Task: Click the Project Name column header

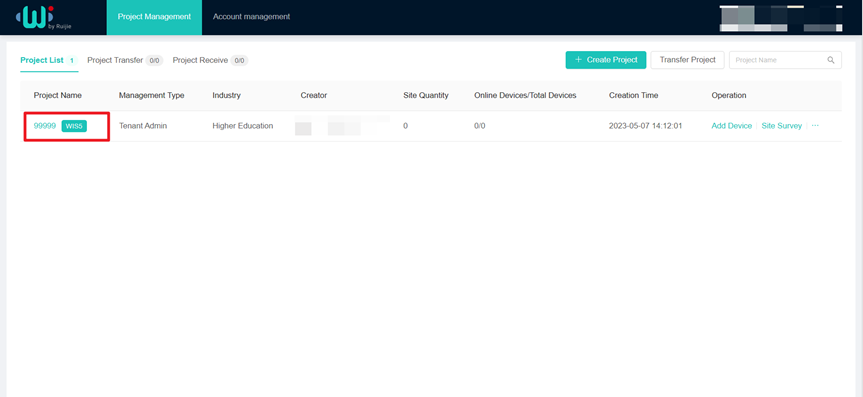Action: [58, 95]
